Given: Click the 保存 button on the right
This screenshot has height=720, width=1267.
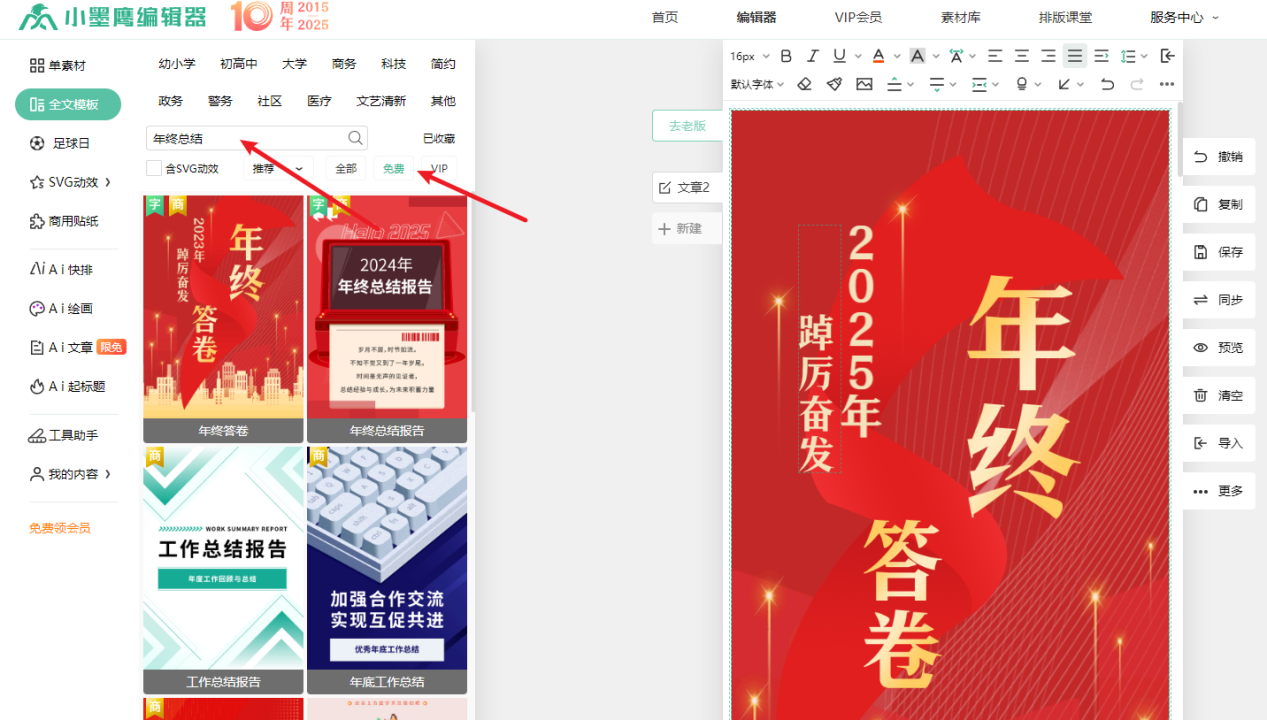Looking at the screenshot, I should pyautogui.click(x=1219, y=252).
